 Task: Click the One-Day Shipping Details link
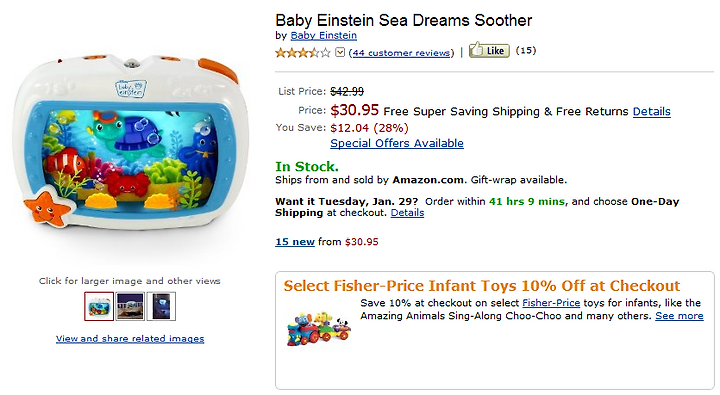click(407, 213)
